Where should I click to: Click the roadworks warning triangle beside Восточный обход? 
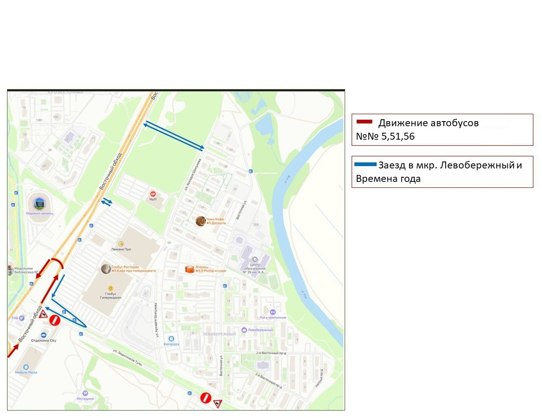coord(43,314)
